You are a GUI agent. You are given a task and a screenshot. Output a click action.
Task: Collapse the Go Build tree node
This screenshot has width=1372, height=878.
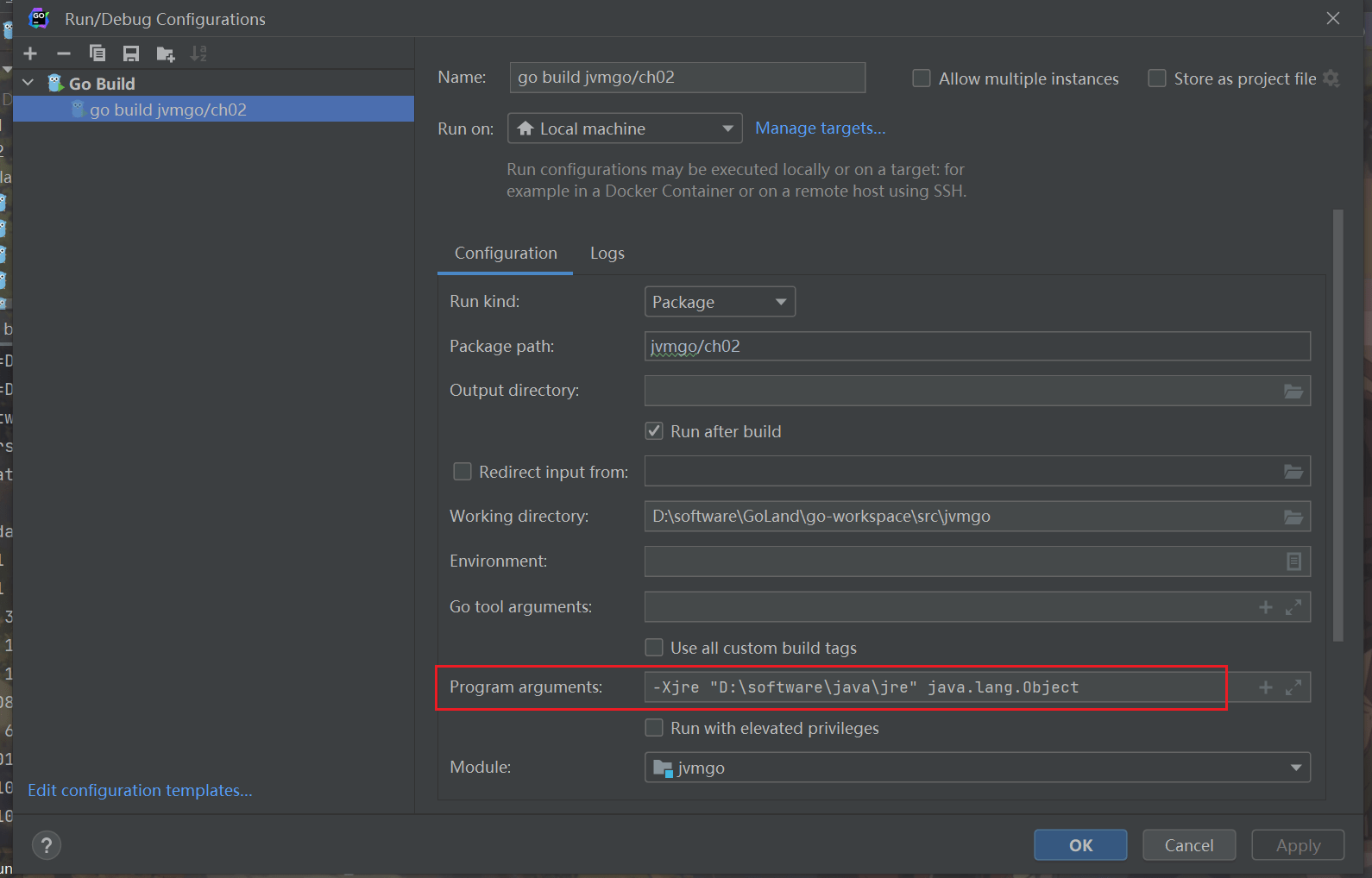28,83
